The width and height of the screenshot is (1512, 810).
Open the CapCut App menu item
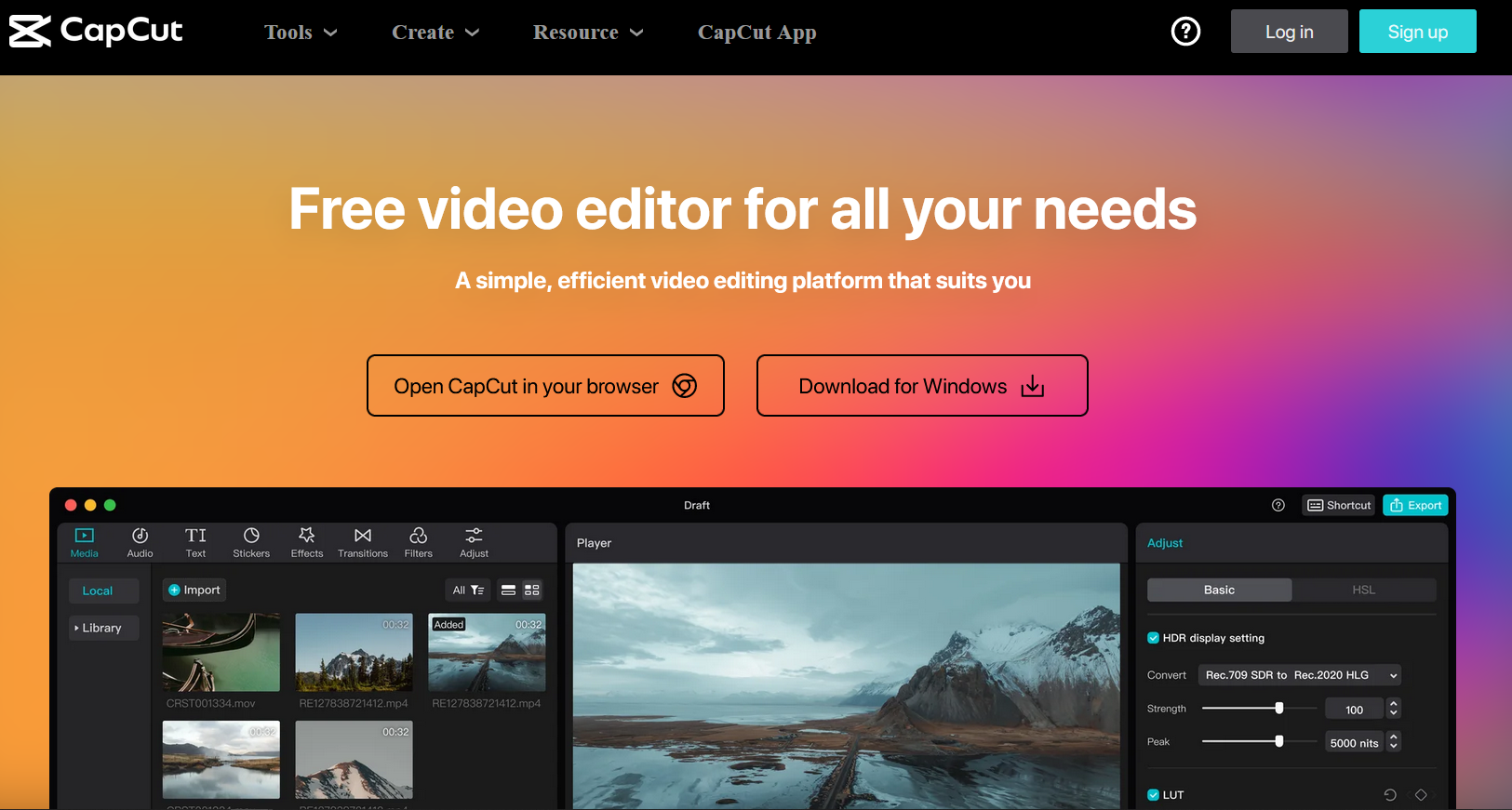point(757,33)
